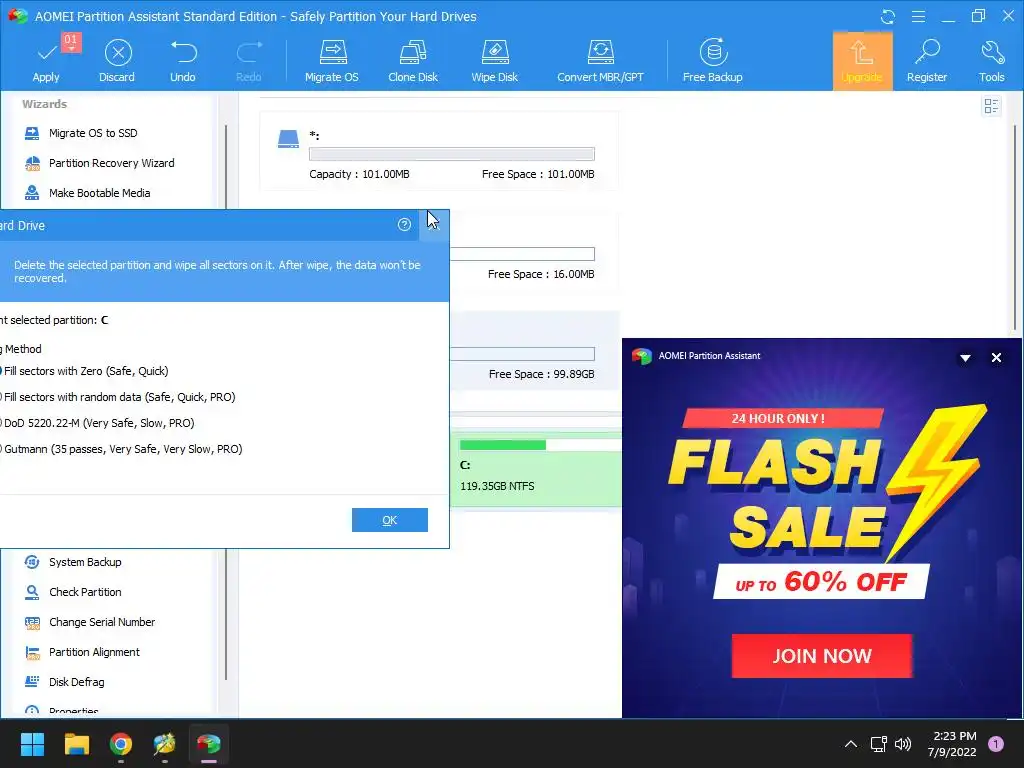The width and height of the screenshot is (1024, 768).
Task: Show hidden system tray icons
Action: [851, 744]
